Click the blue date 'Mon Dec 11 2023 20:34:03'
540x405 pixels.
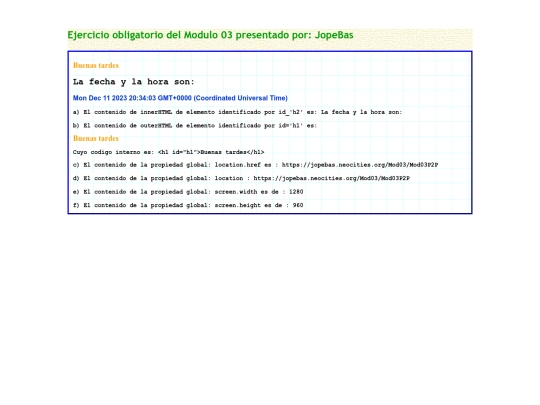tap(180, 98)
